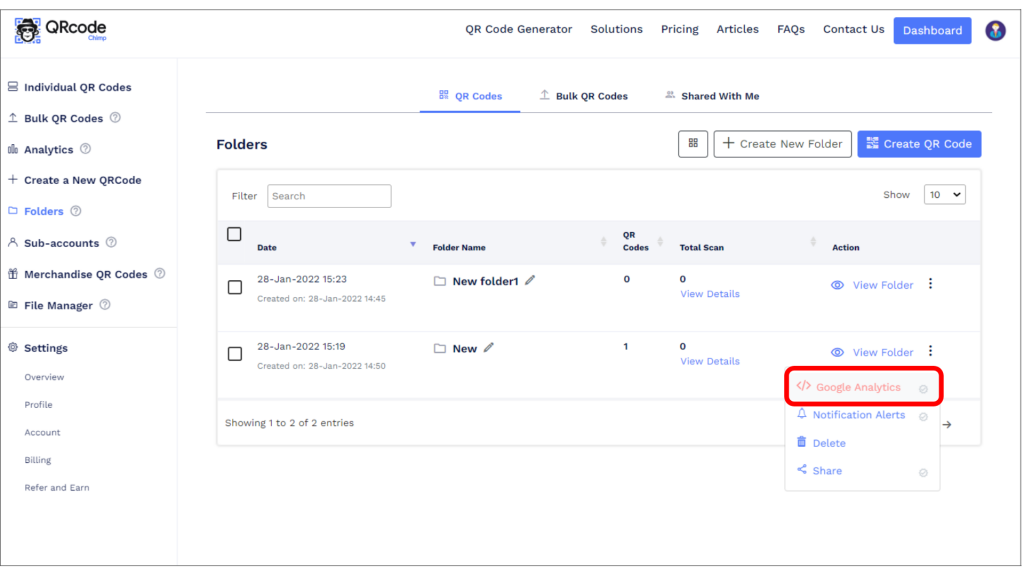The image size is (1024, 576).
Task: Click next page arrow in pagination
Action: click(x=947, y=424)
